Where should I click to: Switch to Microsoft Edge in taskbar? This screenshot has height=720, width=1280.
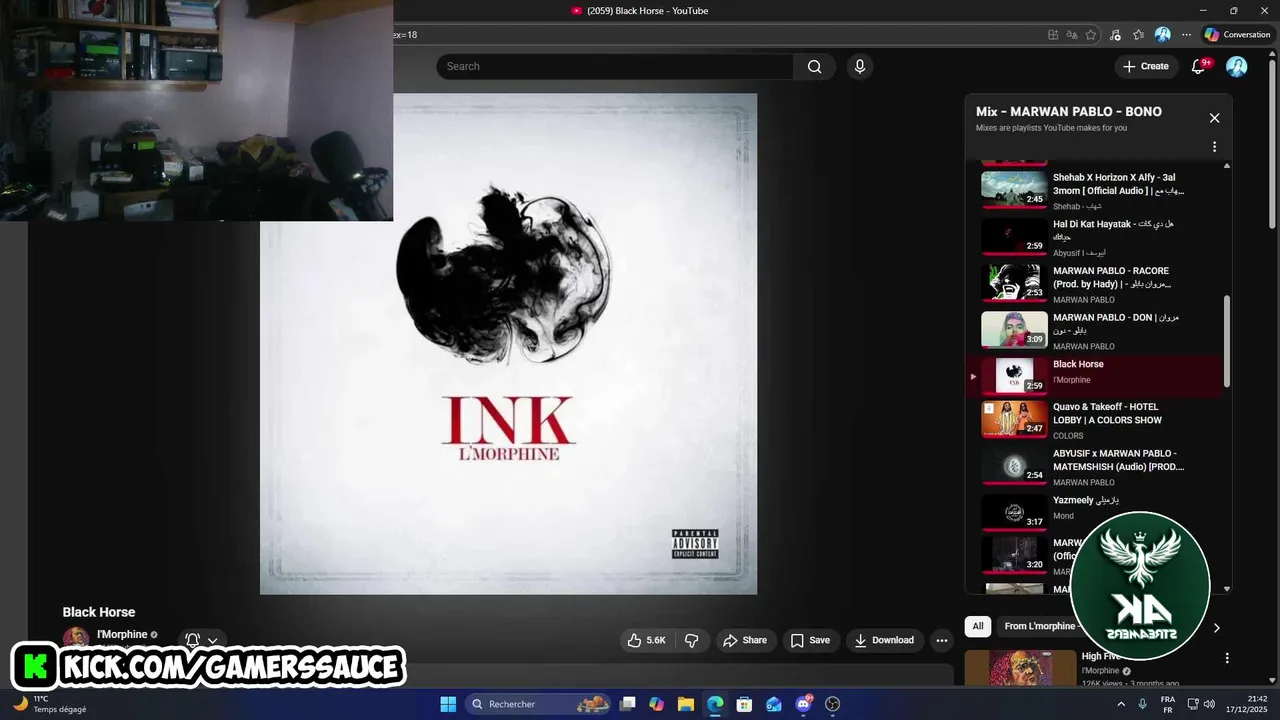pyautogui.click(x=715, y=704)
